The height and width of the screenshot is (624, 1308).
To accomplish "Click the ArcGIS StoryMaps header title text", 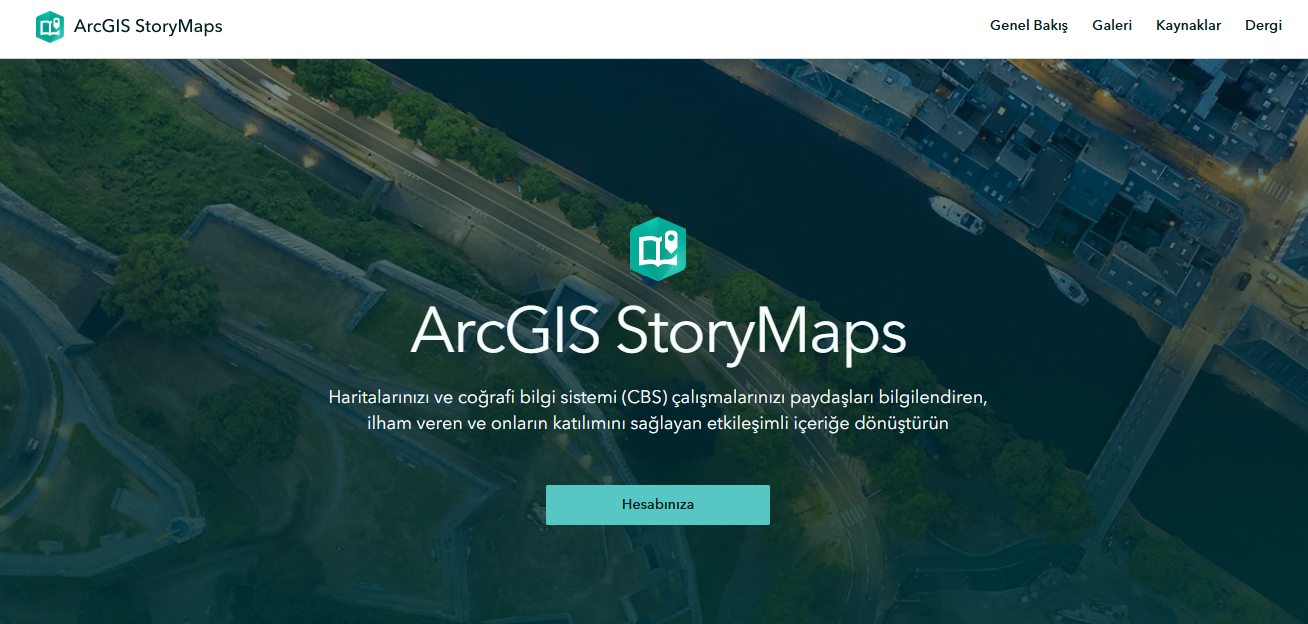I will point(148,26).
